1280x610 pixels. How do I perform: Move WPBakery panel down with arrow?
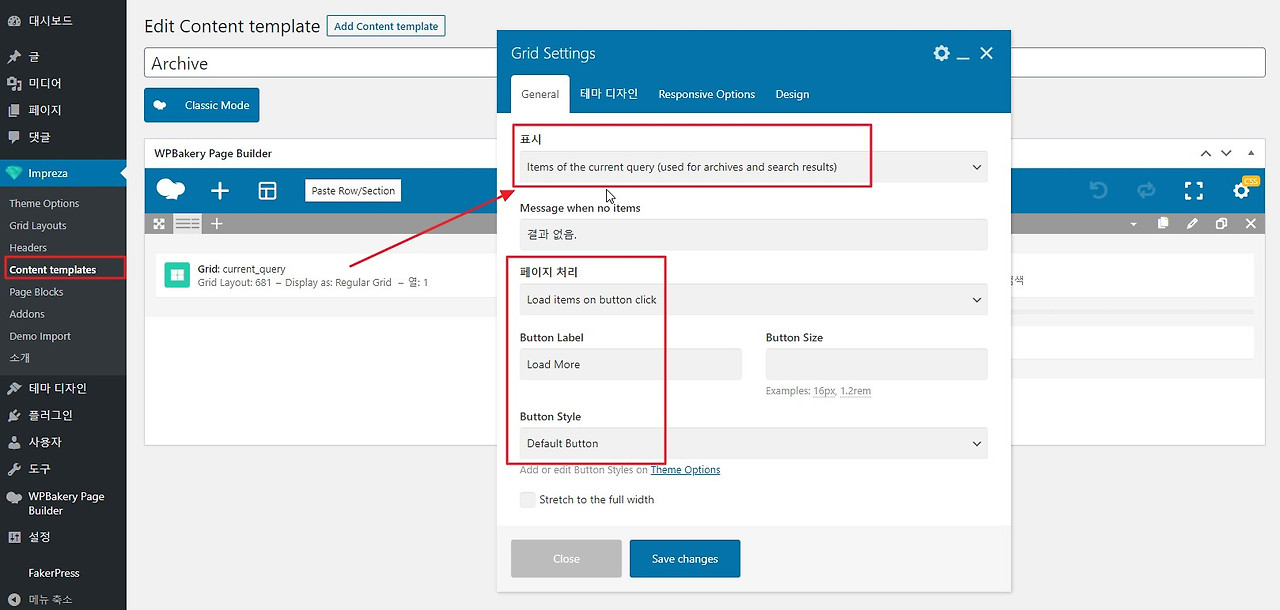[1227, 153]
